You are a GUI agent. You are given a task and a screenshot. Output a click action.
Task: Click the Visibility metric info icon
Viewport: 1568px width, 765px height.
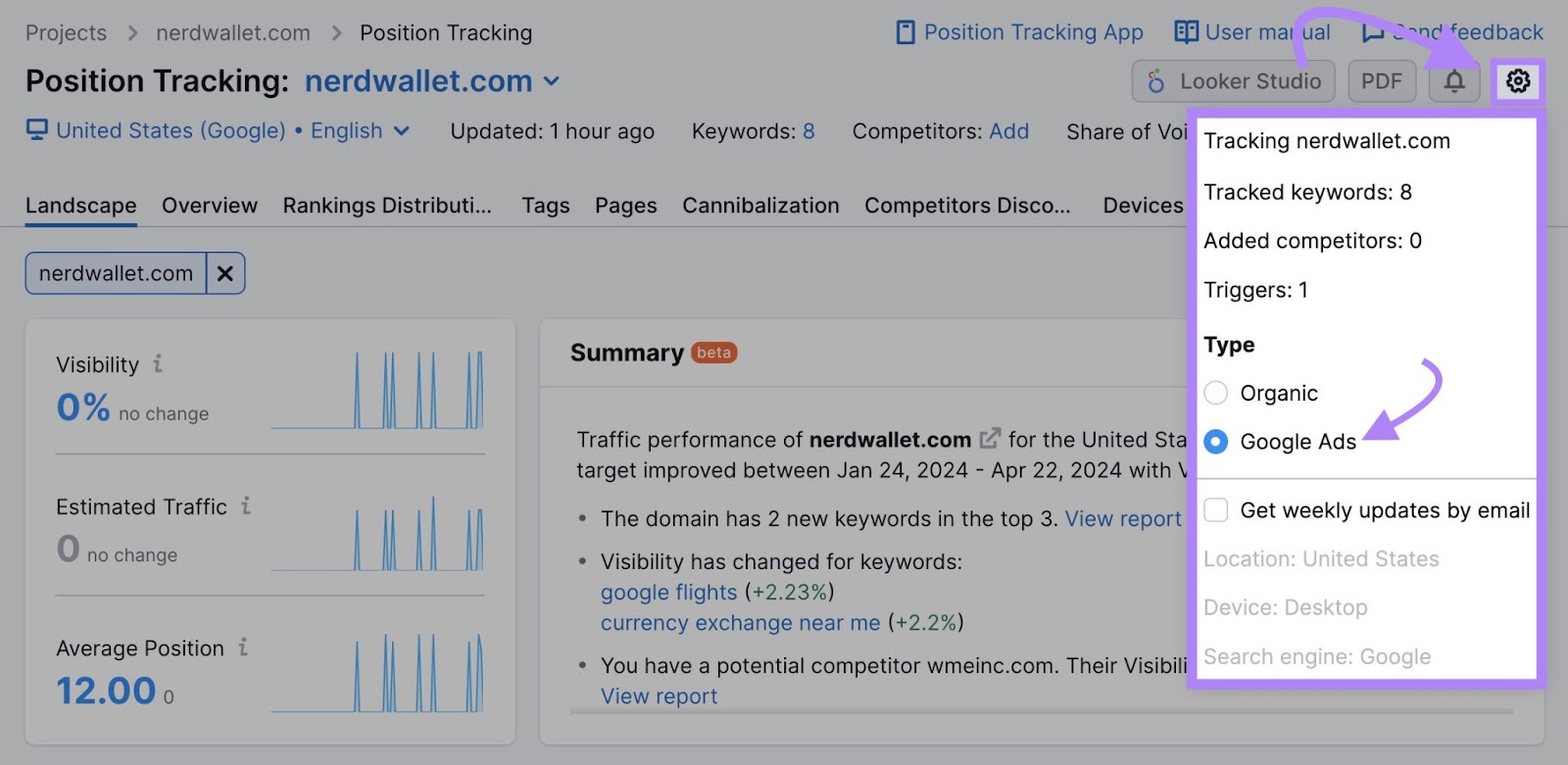157,364
